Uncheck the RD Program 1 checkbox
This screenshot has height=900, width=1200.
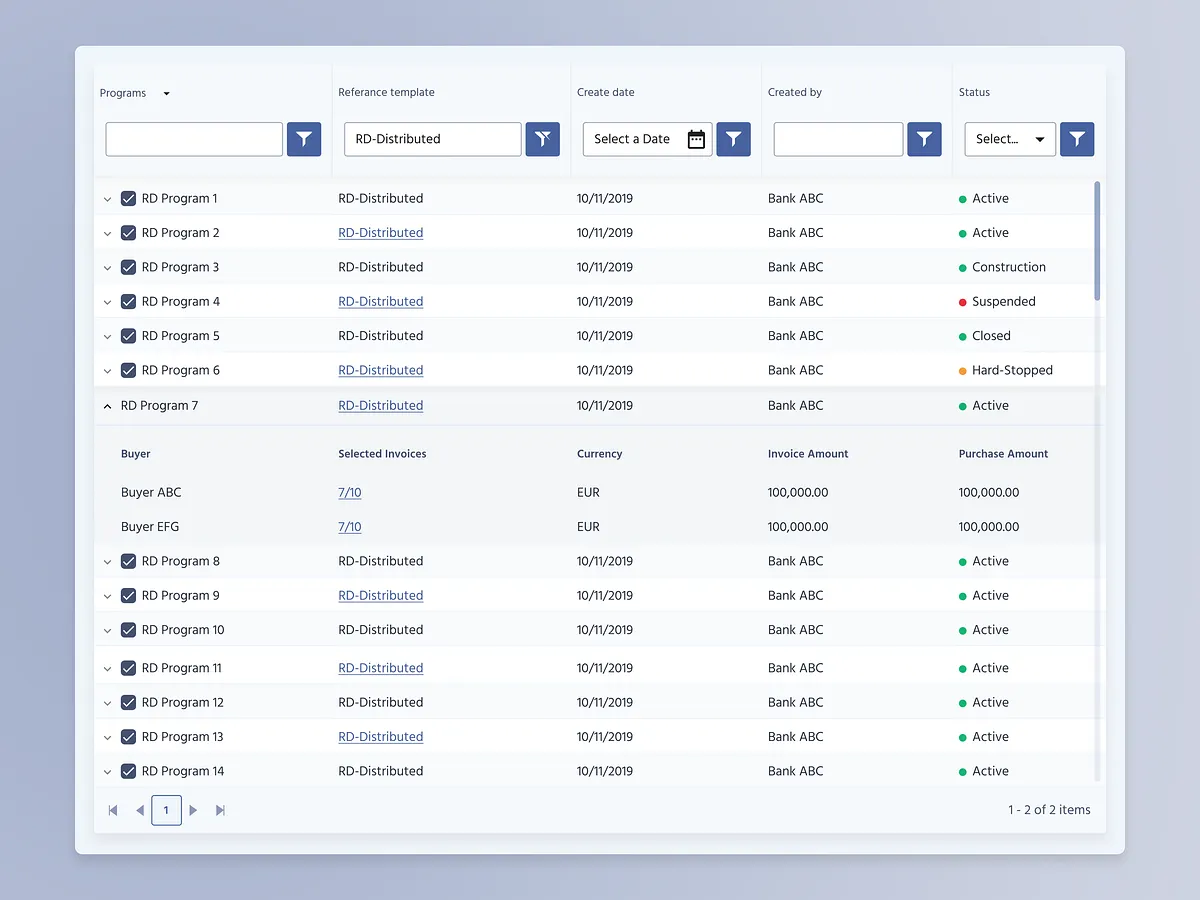(x=128, y=199)
